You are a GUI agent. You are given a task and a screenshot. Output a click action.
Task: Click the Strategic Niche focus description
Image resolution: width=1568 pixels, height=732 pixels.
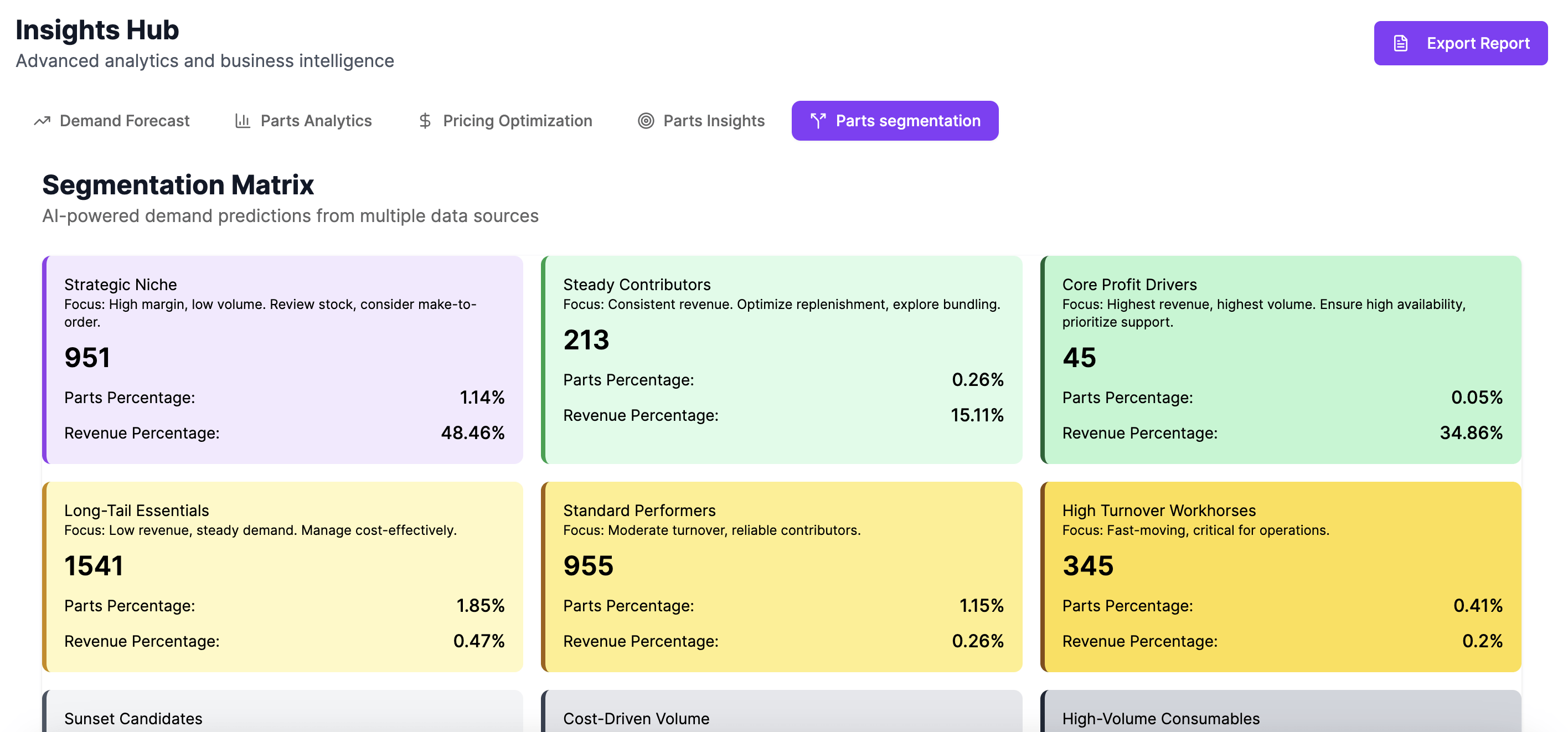(270, 313)
